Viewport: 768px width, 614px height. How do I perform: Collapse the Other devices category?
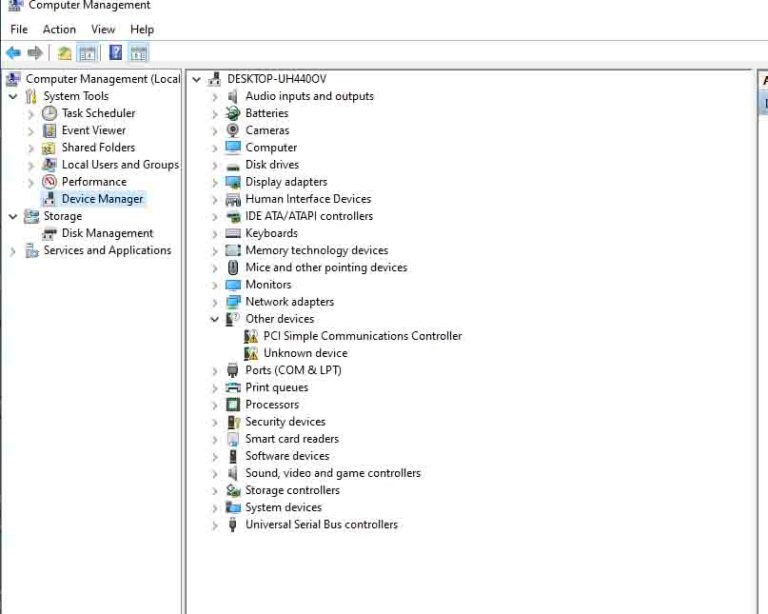tap(214, 319)
